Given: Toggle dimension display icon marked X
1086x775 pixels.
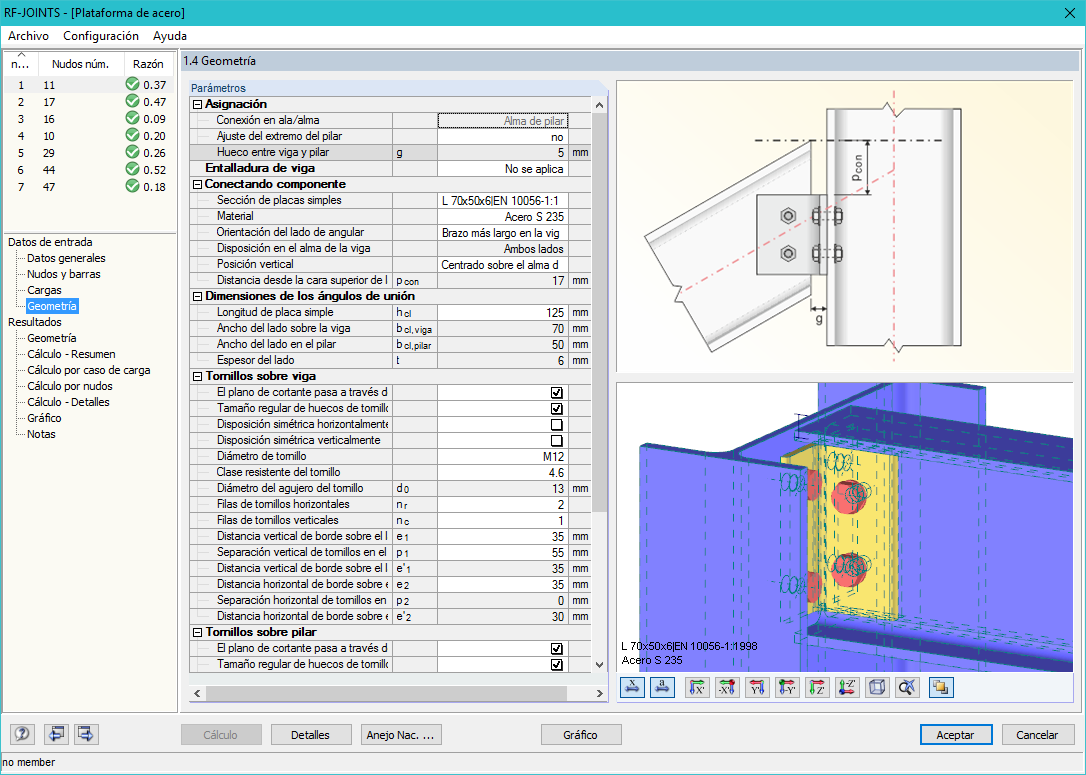Looking at the screenshot, I should pyautogui.click(x=632, y=687).
